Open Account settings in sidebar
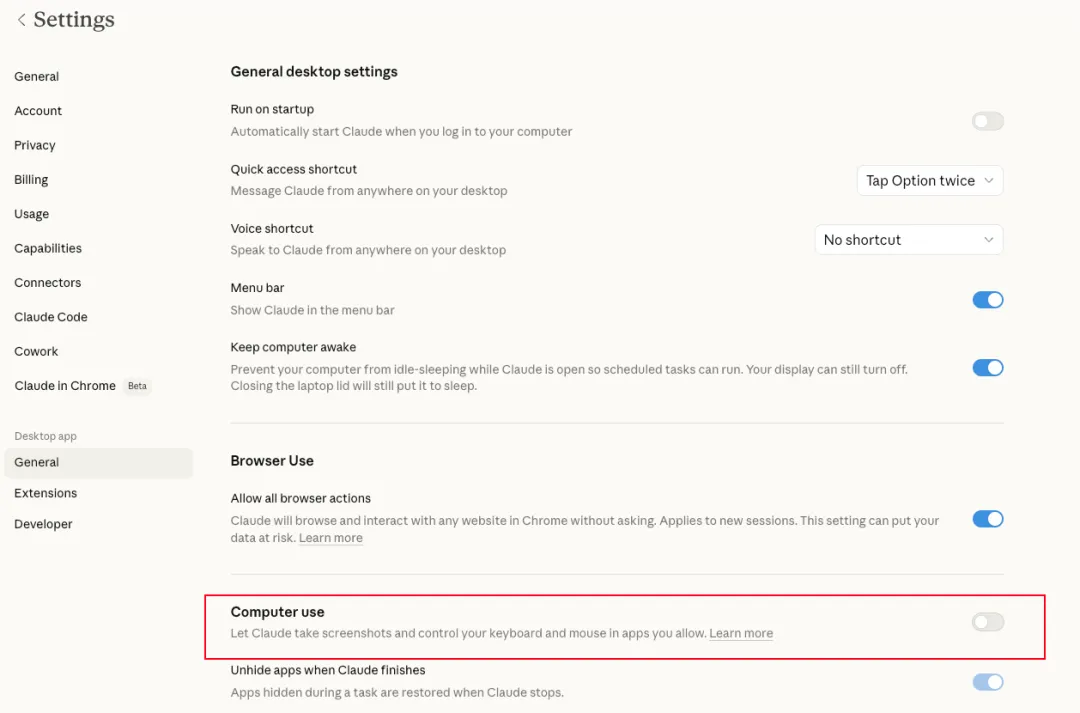 (x=38, y=111)
